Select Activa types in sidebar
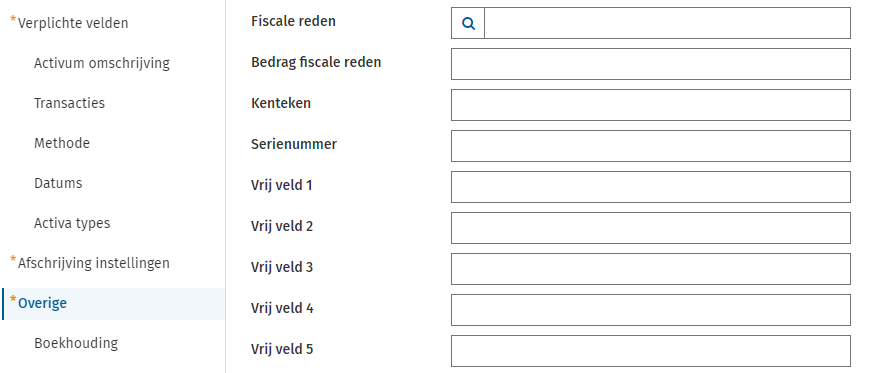Viewport: 879px width, 373px height. pos(72,223)
